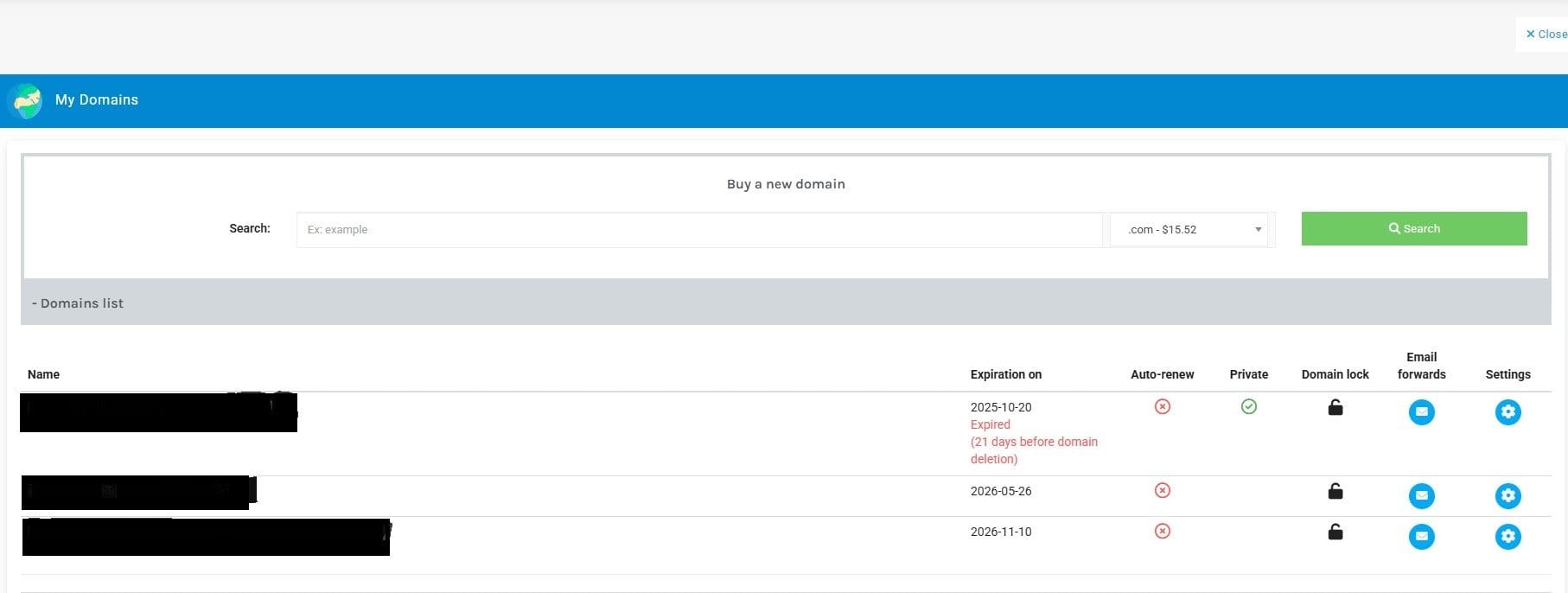This screenshot has height=593, width=1568.
Task: Click the Expiration on column header
Action: [x=1005, y=374]
